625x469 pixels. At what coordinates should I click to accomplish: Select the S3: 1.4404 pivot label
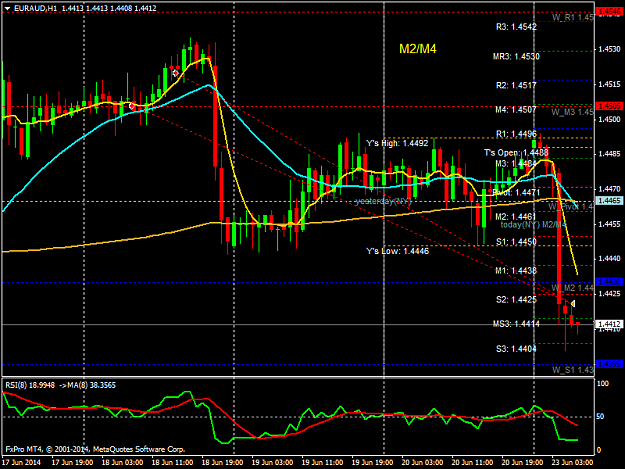point(516,349)
